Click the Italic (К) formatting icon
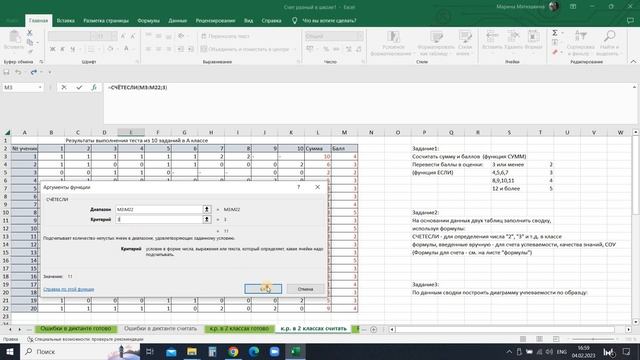This screenshot has height=360, width=640. pyautogui.click(x=62, y=49)
